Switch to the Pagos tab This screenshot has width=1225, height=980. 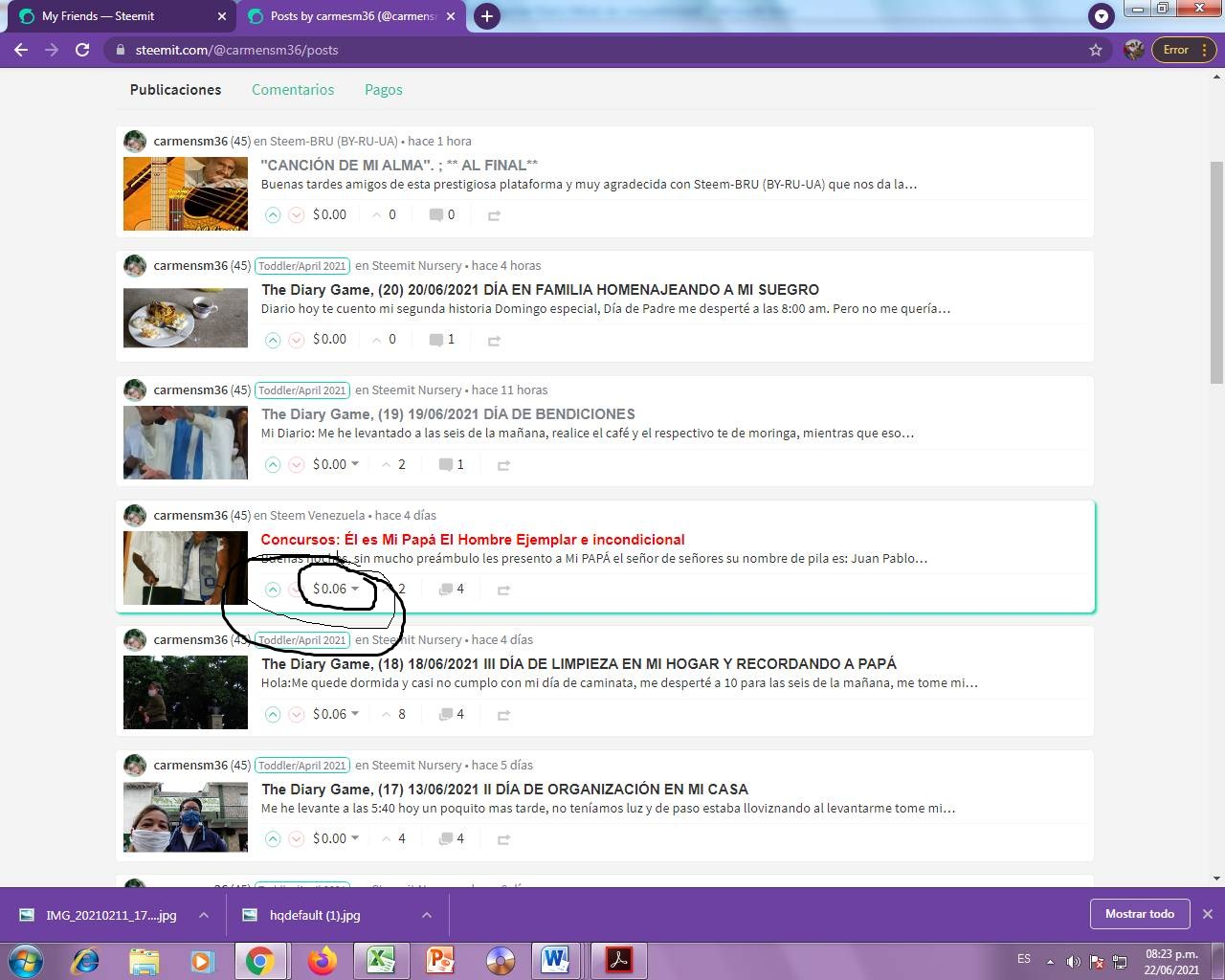(x=384, y=89)
